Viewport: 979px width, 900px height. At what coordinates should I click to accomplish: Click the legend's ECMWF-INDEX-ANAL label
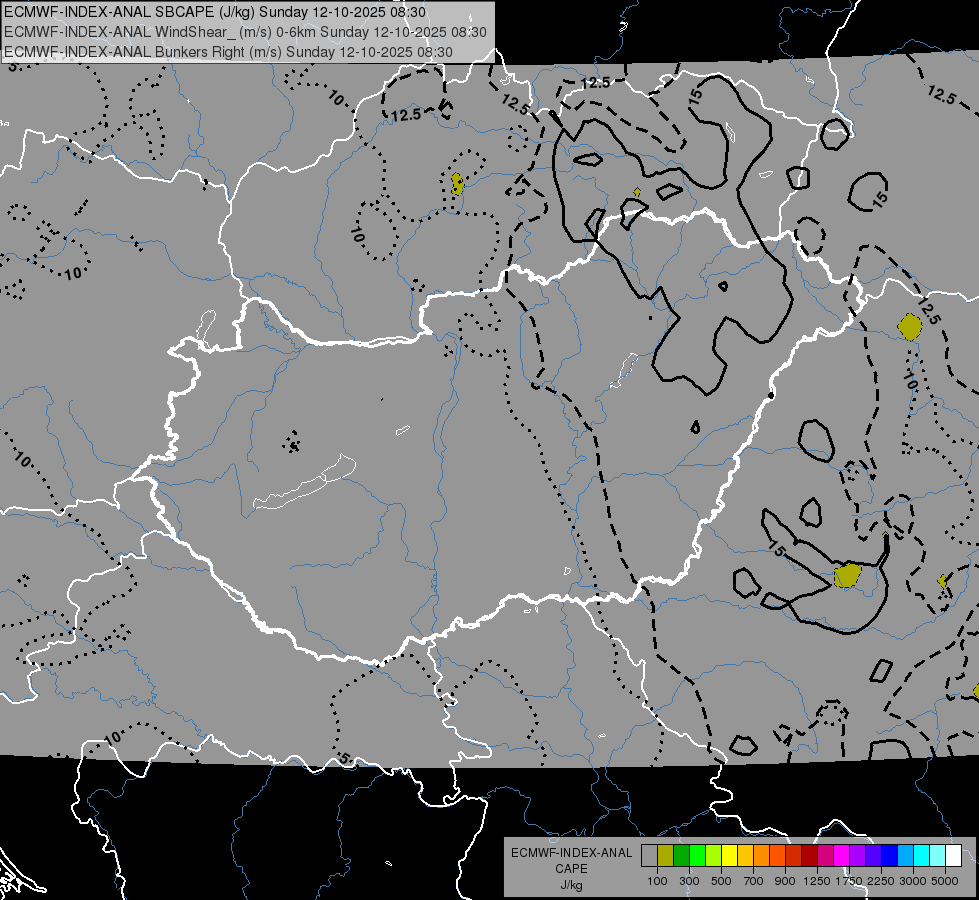tap(571, 853)
